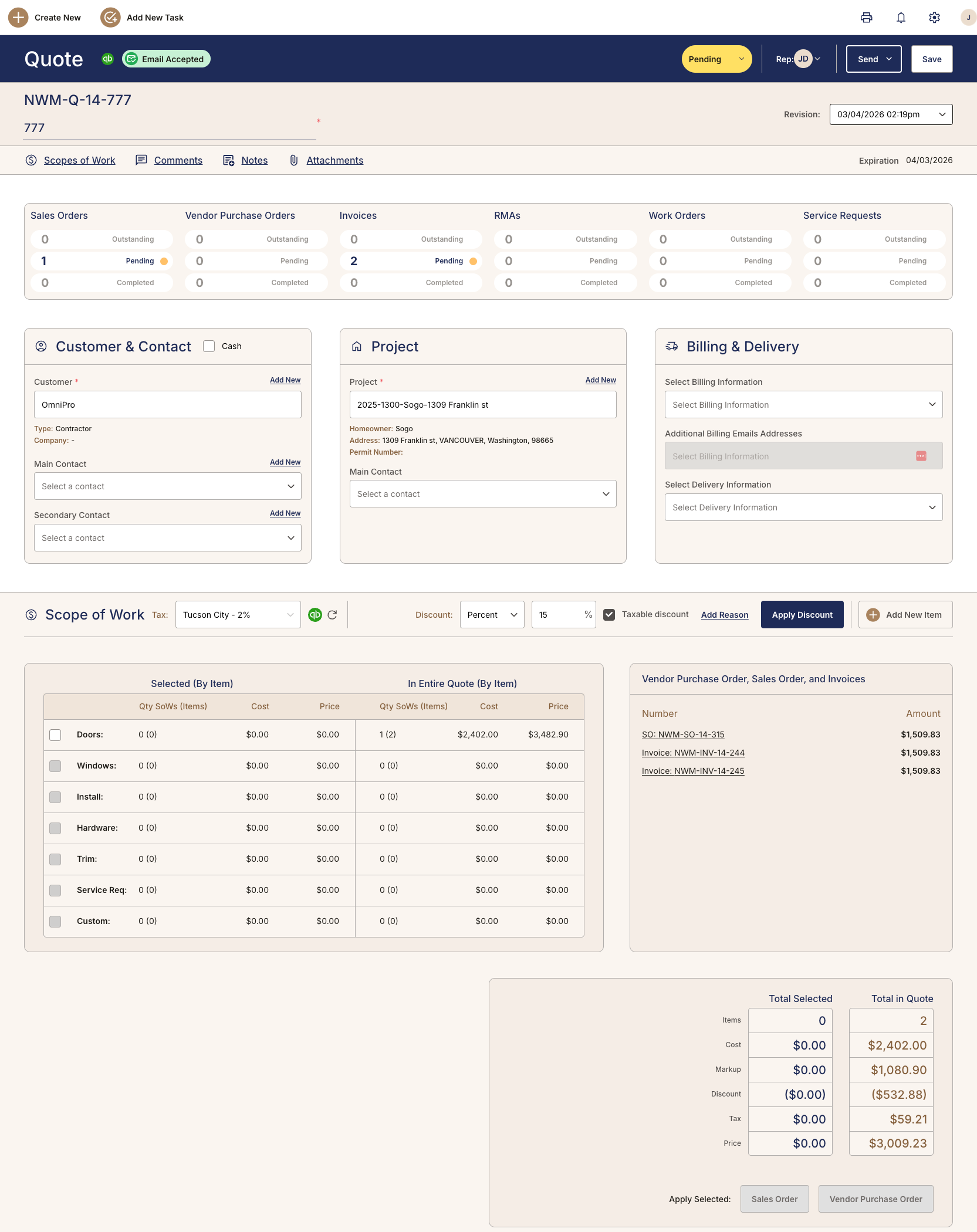Refresh QuickBooks sync in Scope of Work section
This screenshot has height=1232, width=977.
tap(333, 614)
